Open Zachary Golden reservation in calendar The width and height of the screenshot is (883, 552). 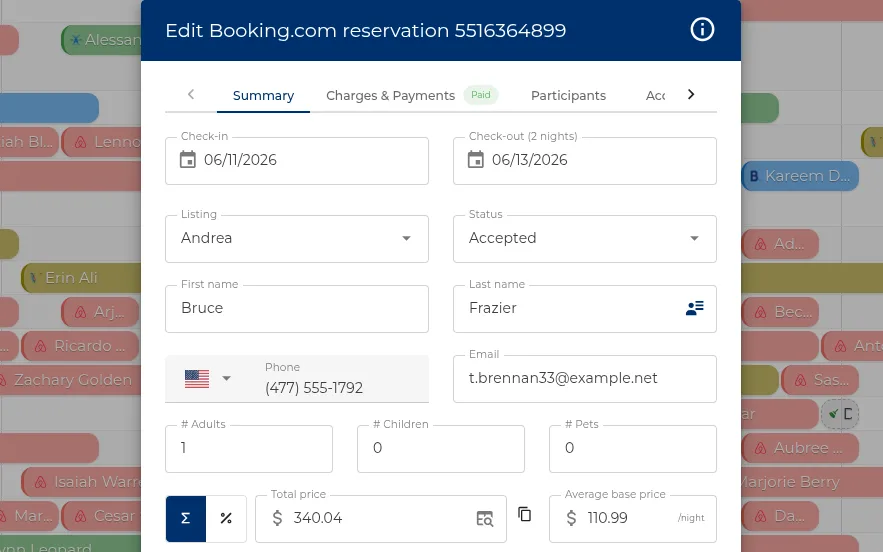[x=70, y=380]
